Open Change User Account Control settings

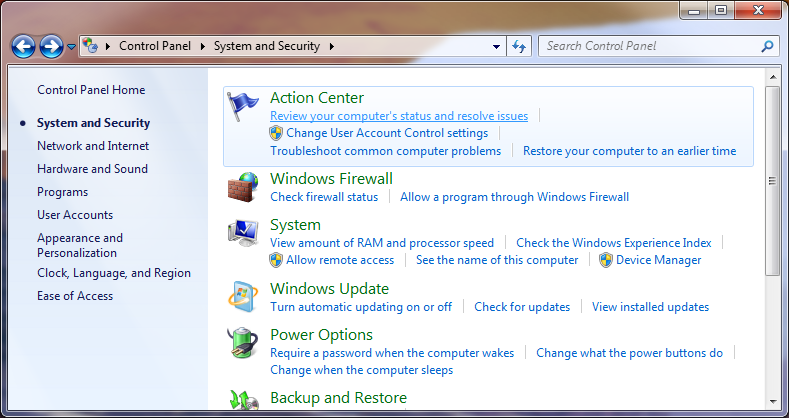[x=387, y=133]
